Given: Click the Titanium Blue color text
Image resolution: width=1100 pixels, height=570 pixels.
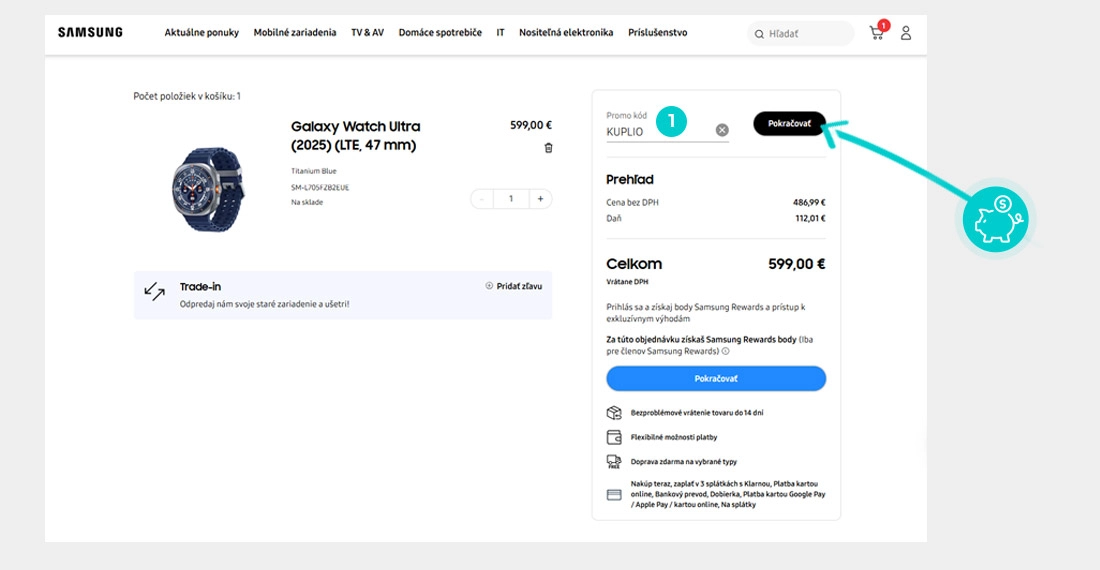Looking at the screenshot, I should tap(314, 171).
